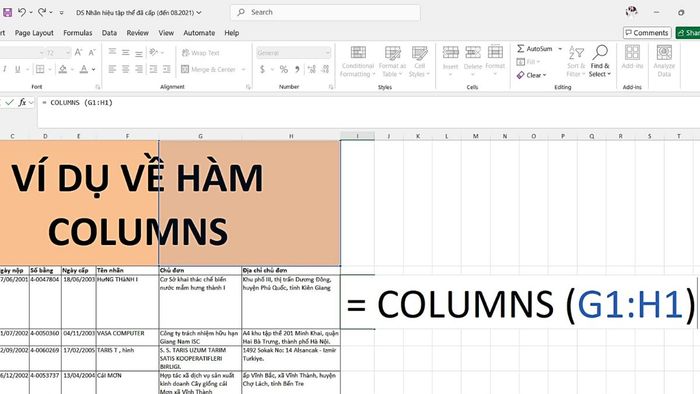Screen dimensions: 700x394
Task: Click the Decrease Decimal icon
Action: [325, 69]
